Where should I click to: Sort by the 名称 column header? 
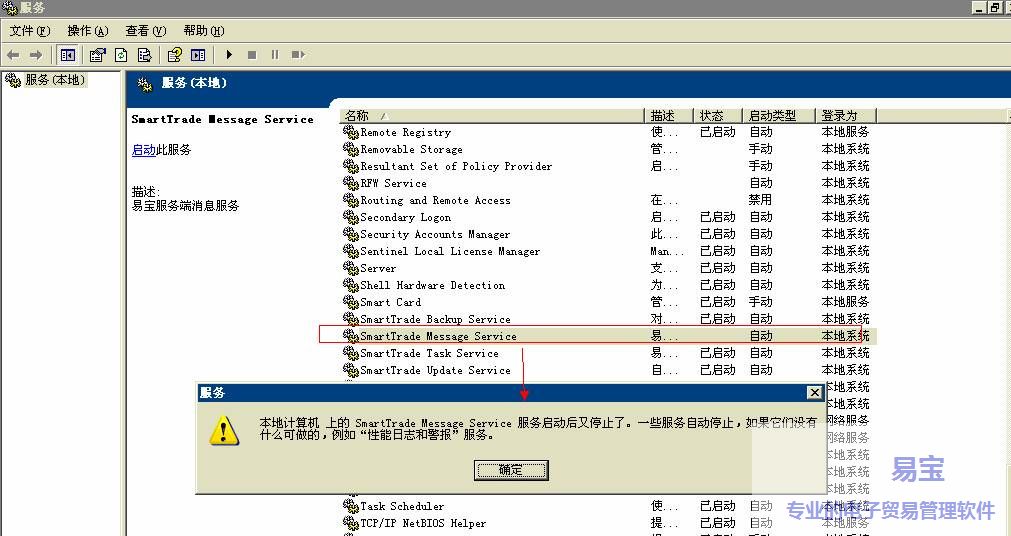point(490,116)
